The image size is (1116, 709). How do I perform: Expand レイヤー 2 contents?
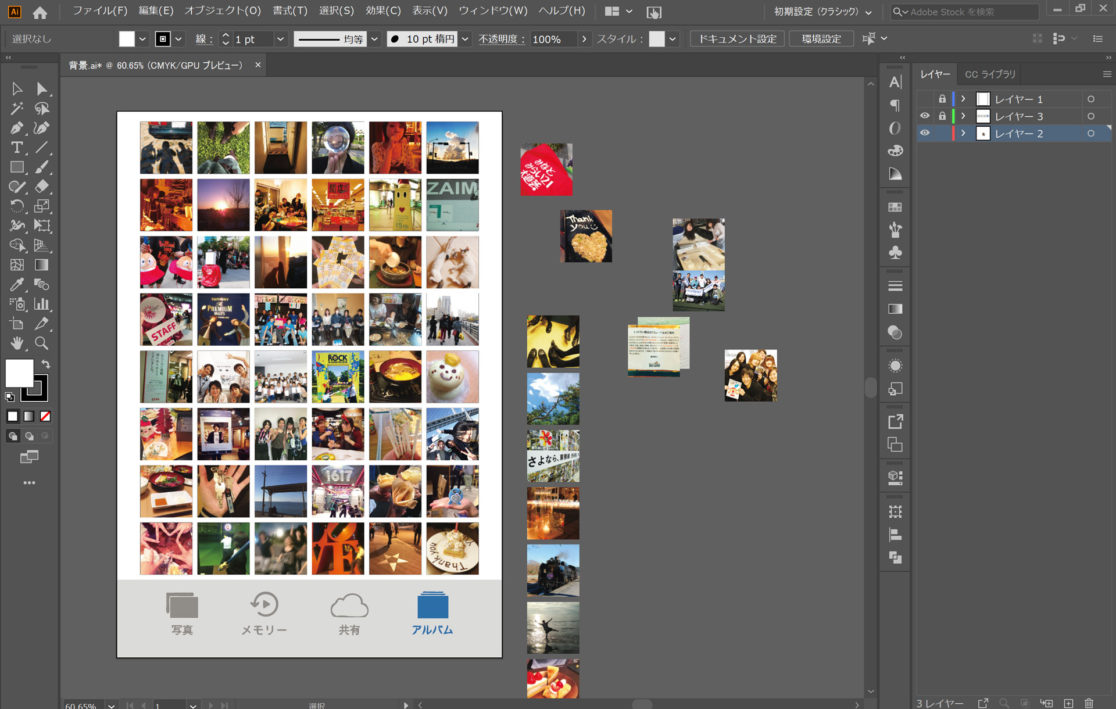pyautogui.click(x=963, y=133)
